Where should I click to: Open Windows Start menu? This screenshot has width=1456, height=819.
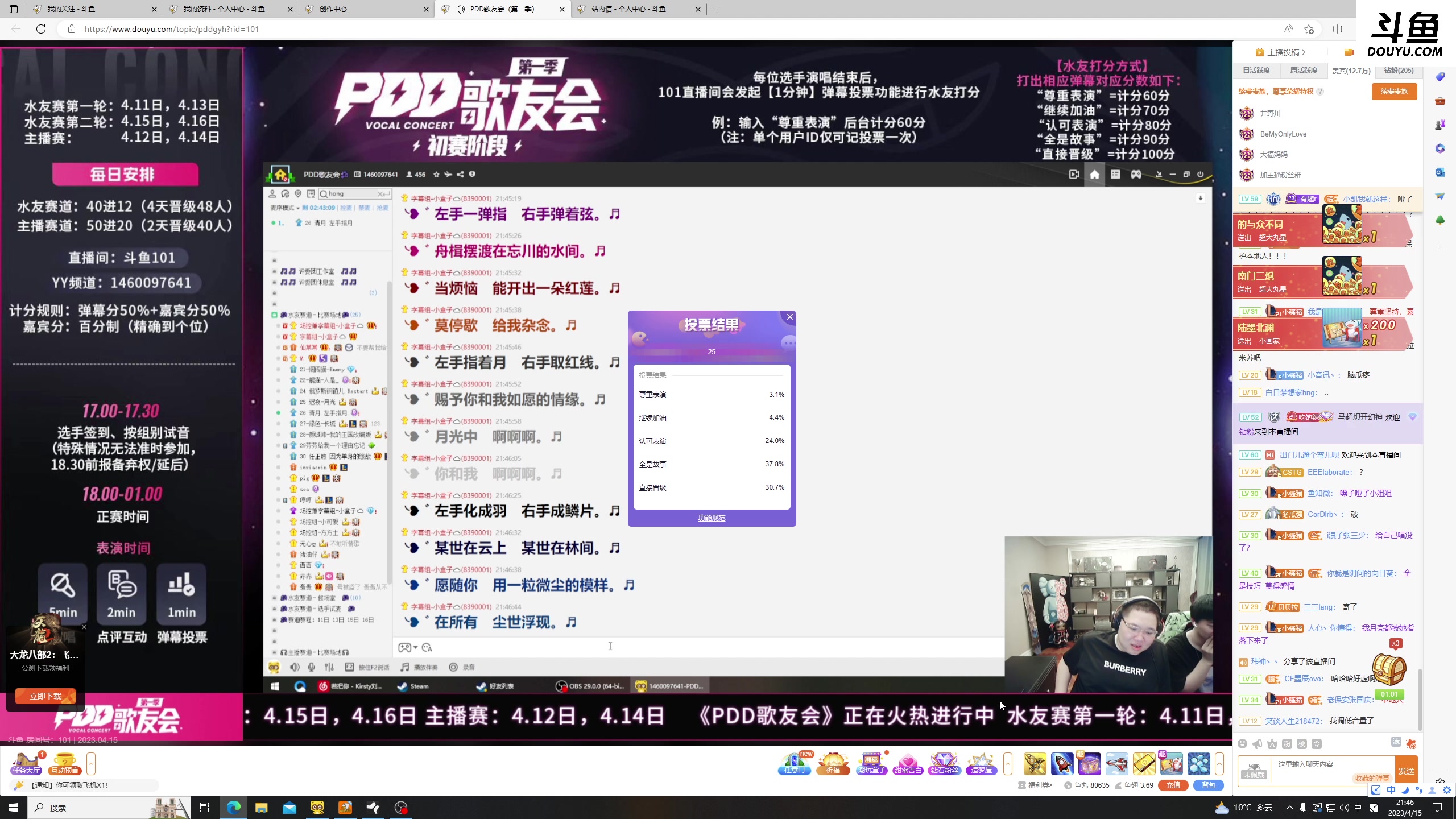point(14,808)
